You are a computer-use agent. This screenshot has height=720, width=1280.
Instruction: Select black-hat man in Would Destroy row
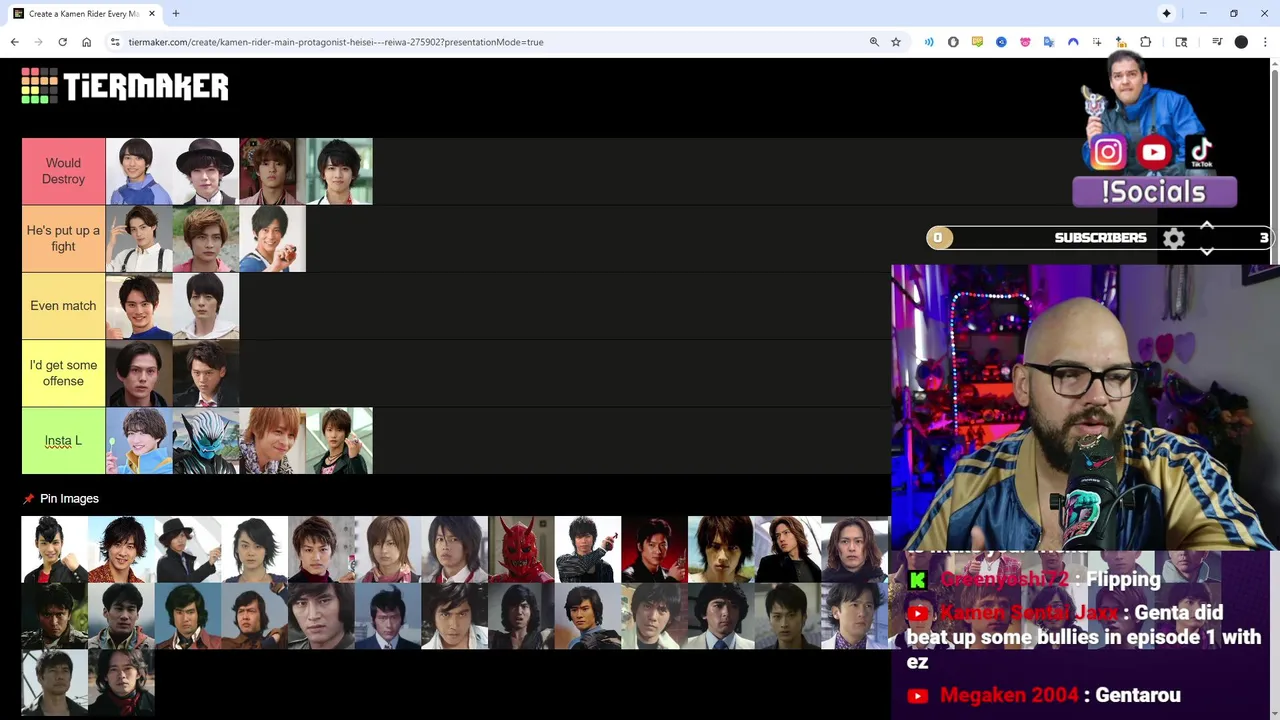point(206,171)
